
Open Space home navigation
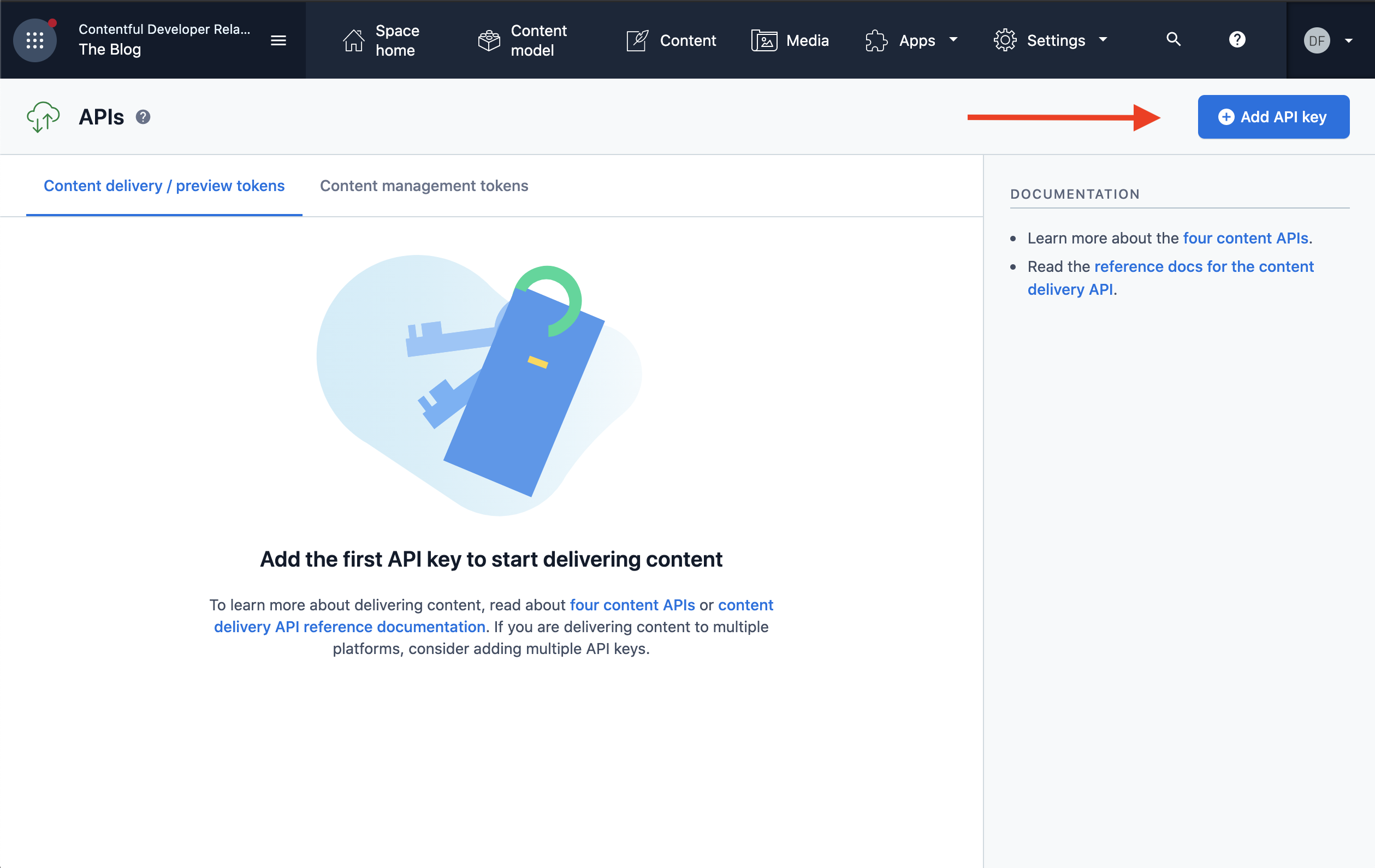click(382, 40)
